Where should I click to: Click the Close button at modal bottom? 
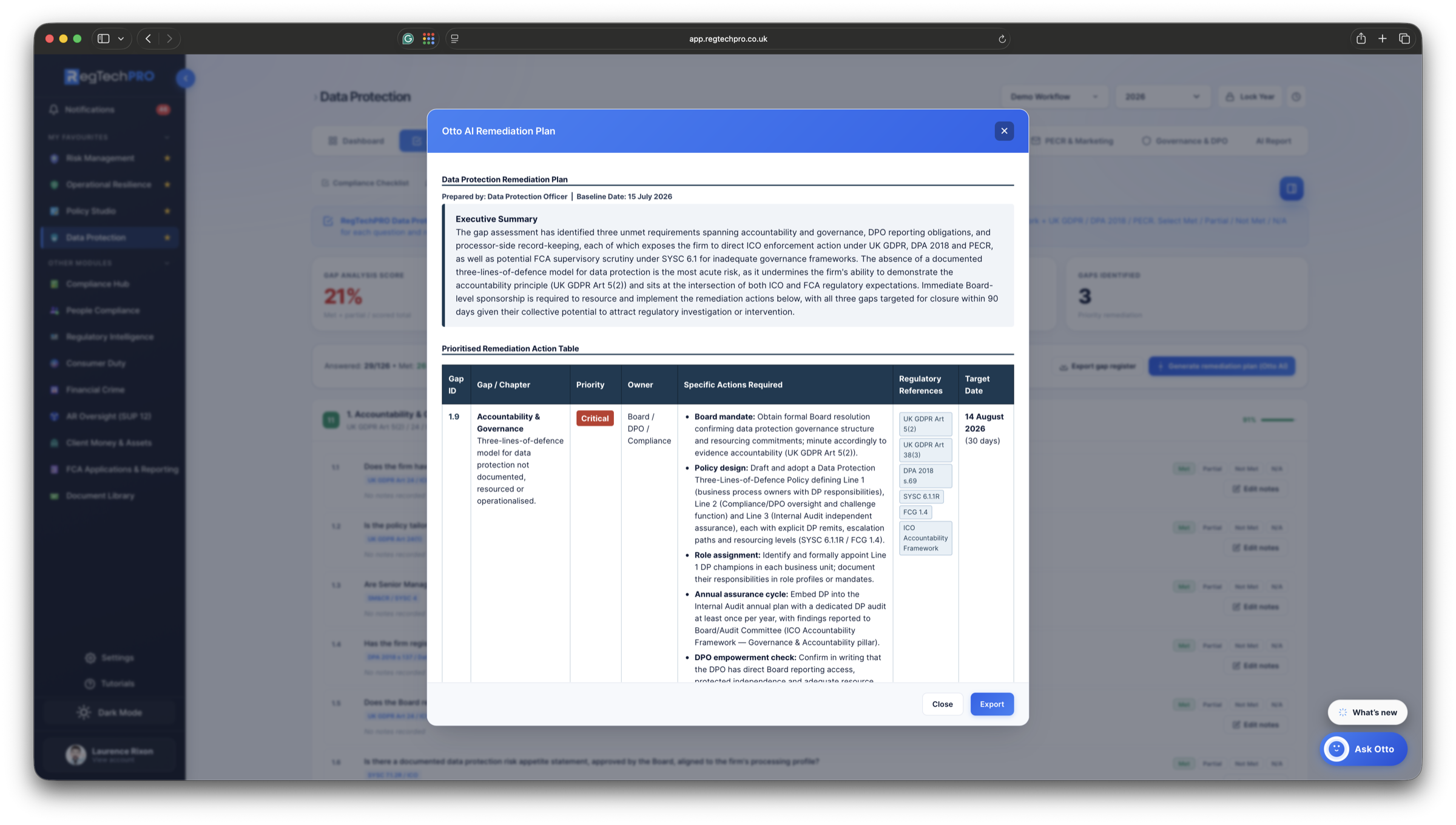[942, 704]
